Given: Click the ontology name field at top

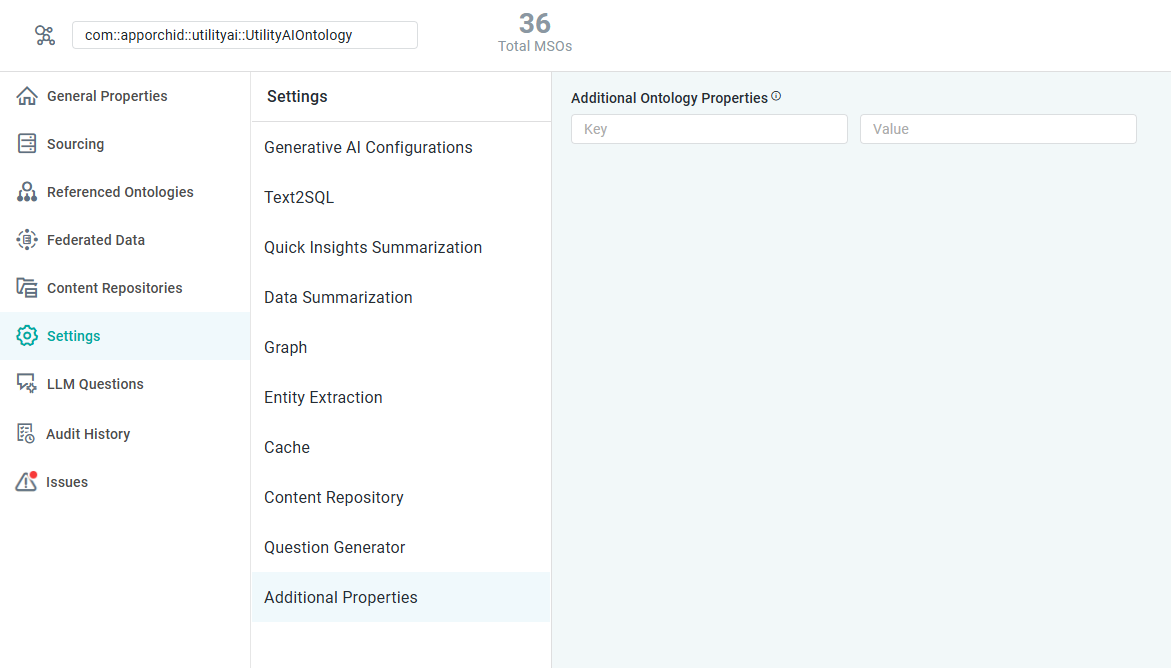Looking at the screenshot, I should 244,35.
